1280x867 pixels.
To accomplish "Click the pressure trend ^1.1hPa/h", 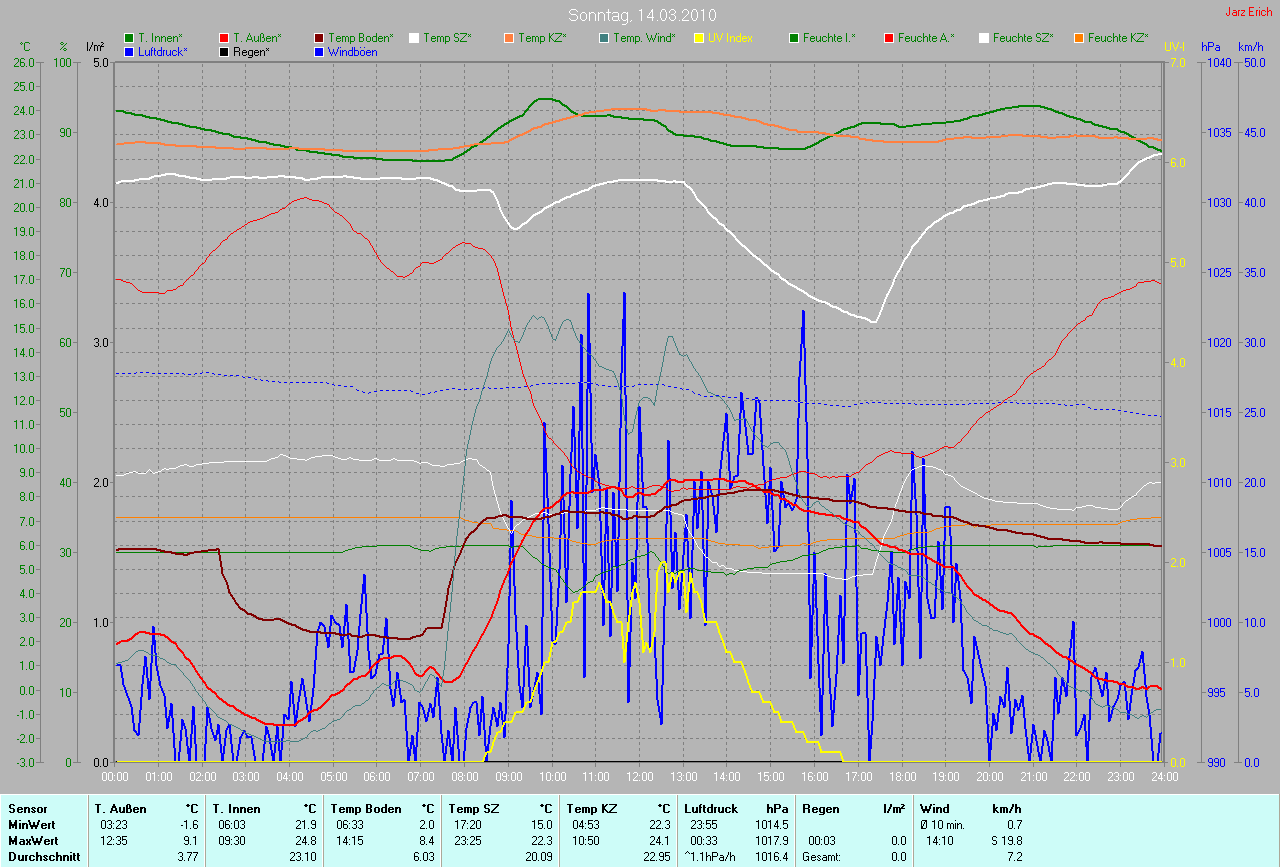I will point(709,857).
